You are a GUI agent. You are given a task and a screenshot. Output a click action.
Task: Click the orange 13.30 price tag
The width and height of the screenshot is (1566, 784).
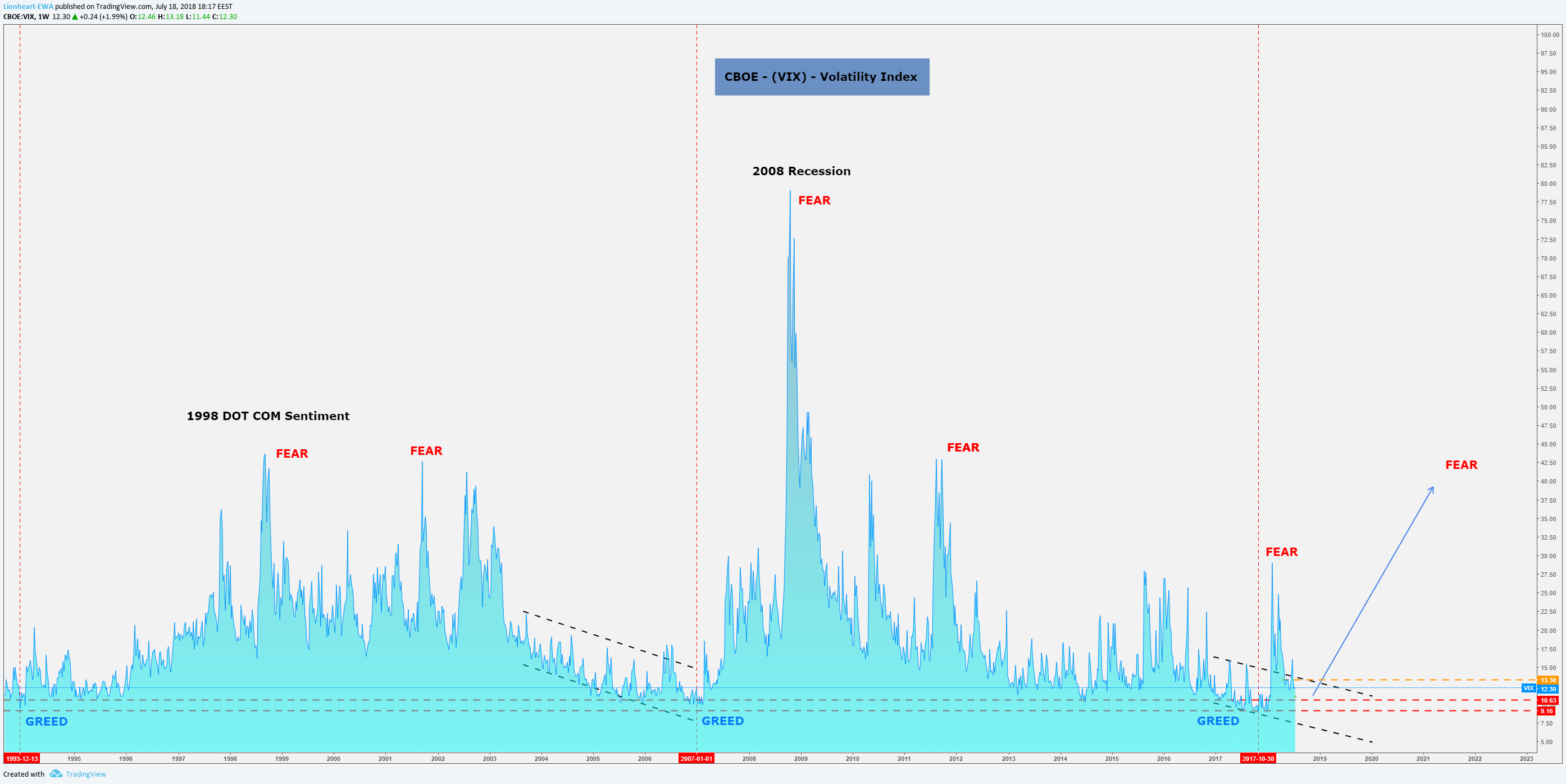point(1548,680)
